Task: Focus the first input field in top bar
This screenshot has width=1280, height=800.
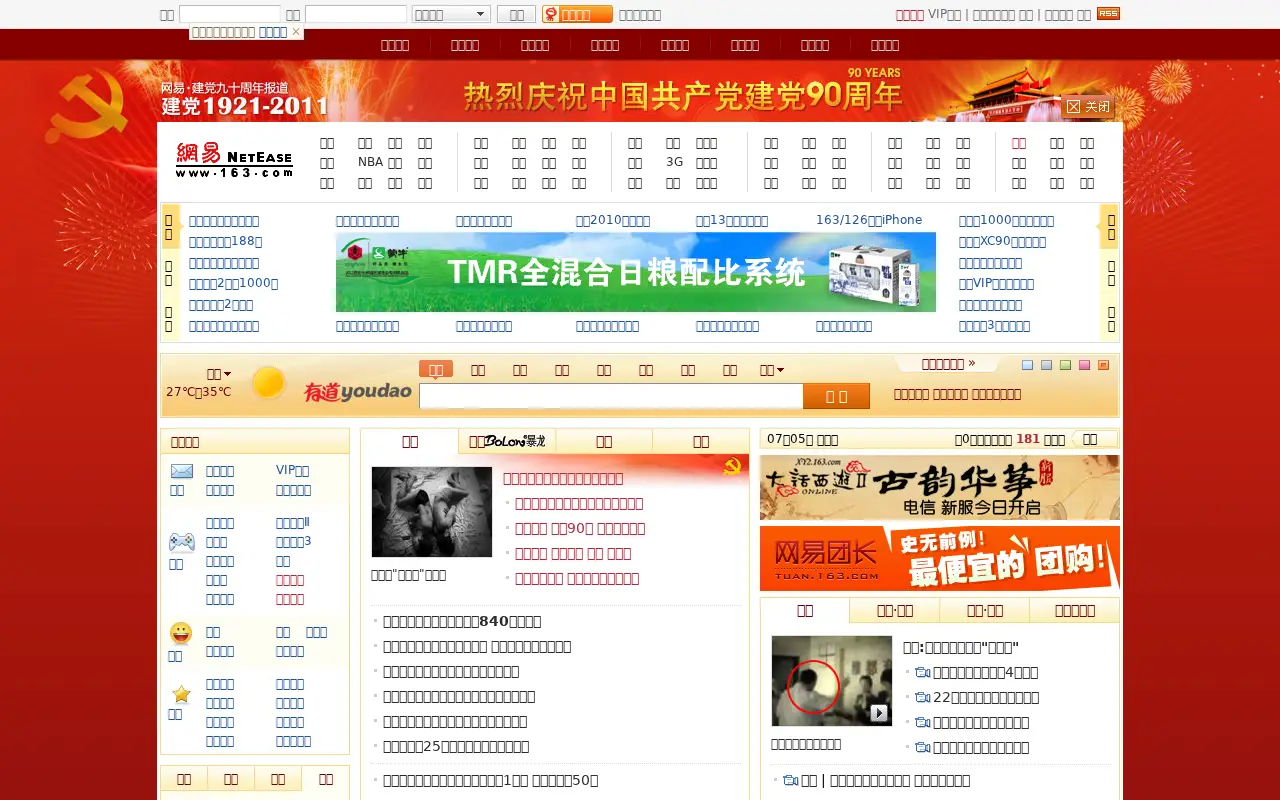Action: pos(229,14)
